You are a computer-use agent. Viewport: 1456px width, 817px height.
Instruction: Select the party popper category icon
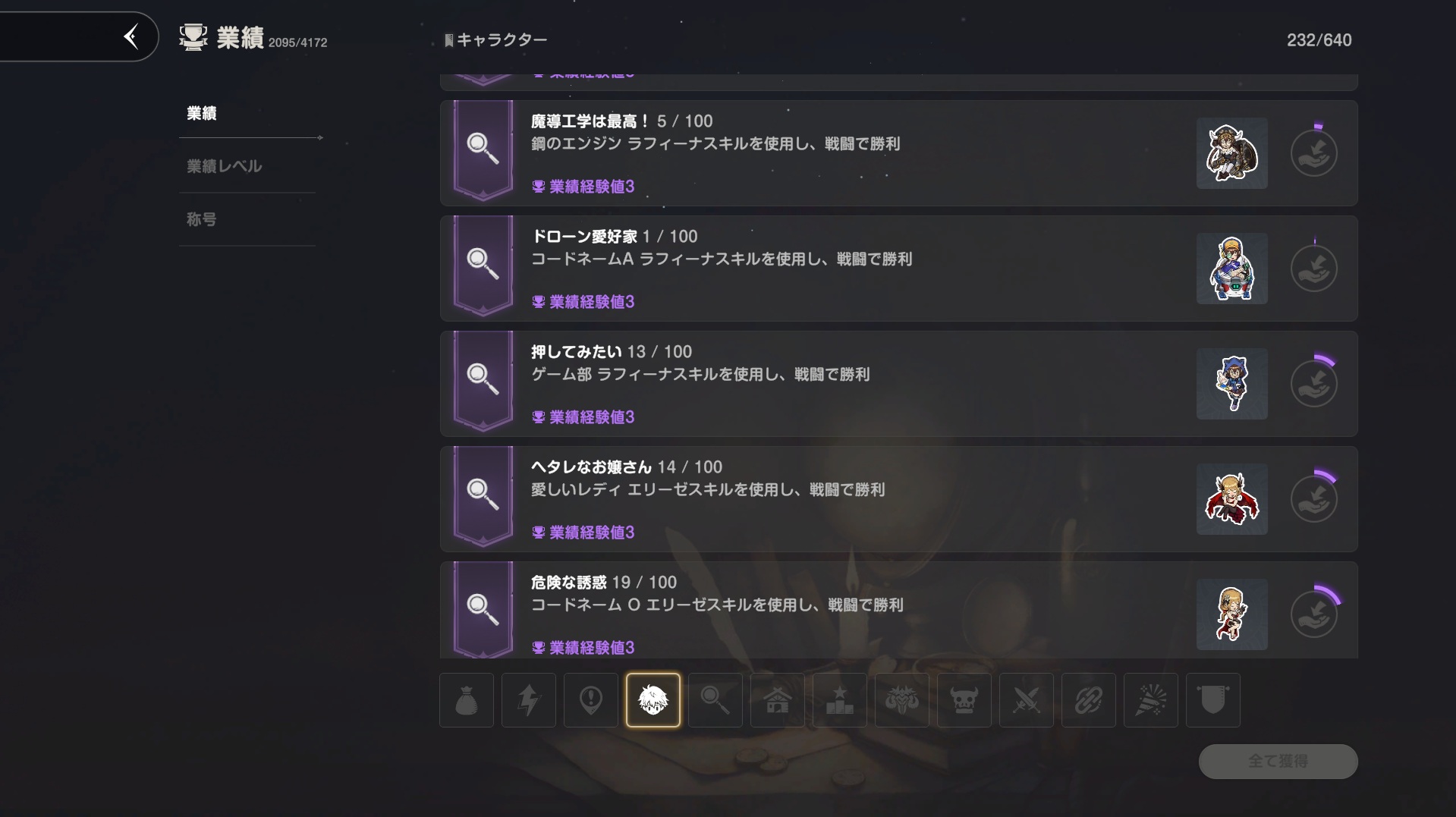pyautogui.click(x=1151, y=700)
